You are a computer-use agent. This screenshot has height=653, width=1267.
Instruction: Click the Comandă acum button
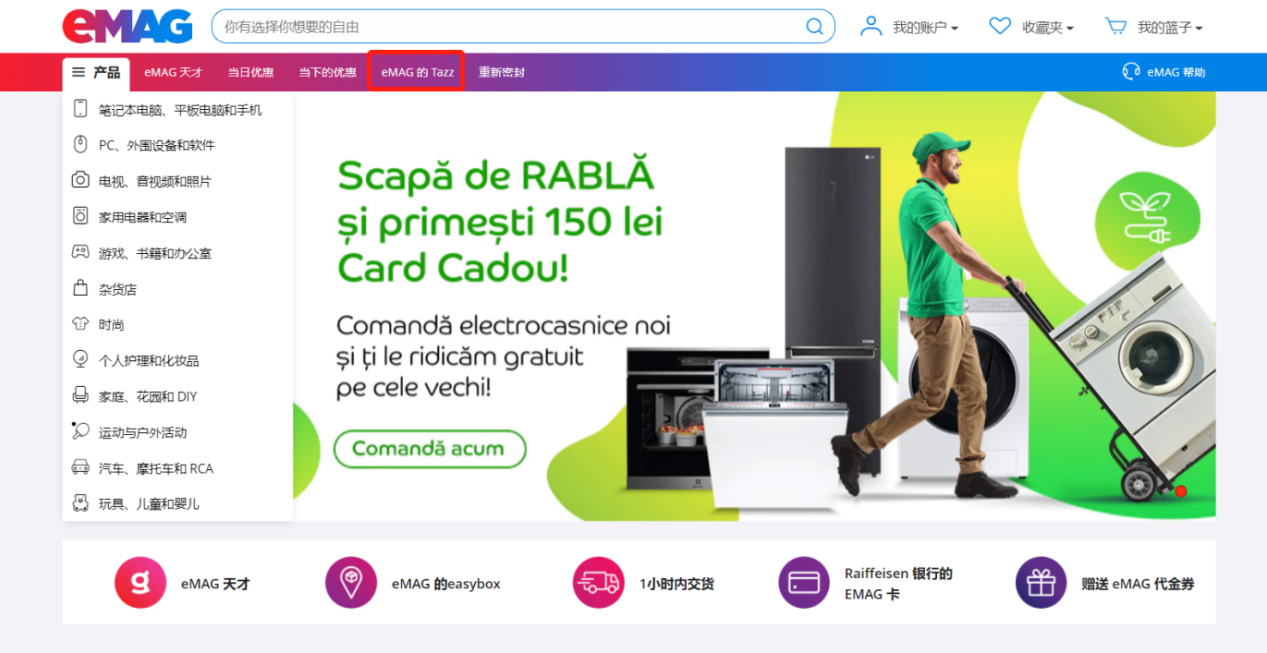(430, 448)
